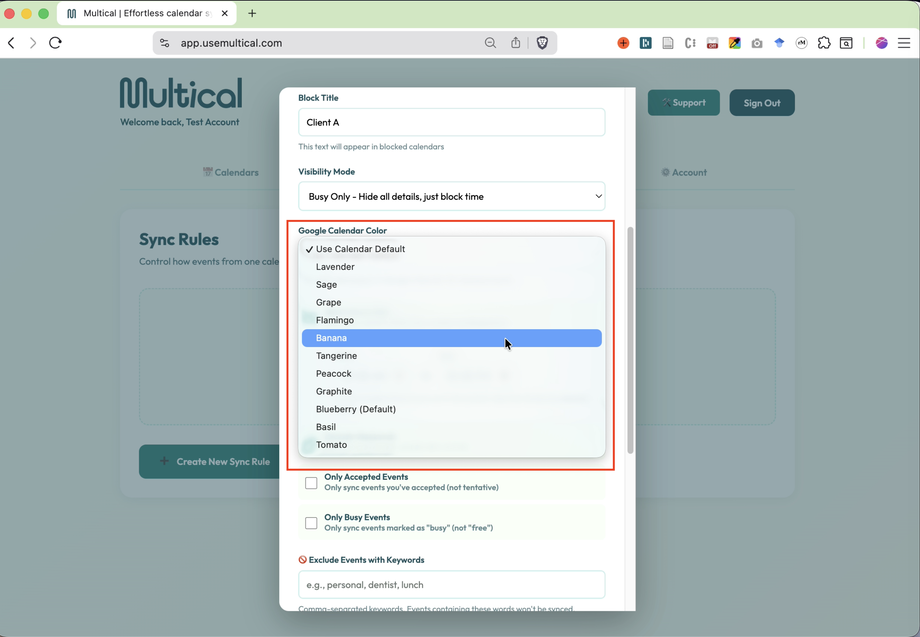Choose Tomato from the color list
This screenshot has width=920, height=637.
coord(451,445)
